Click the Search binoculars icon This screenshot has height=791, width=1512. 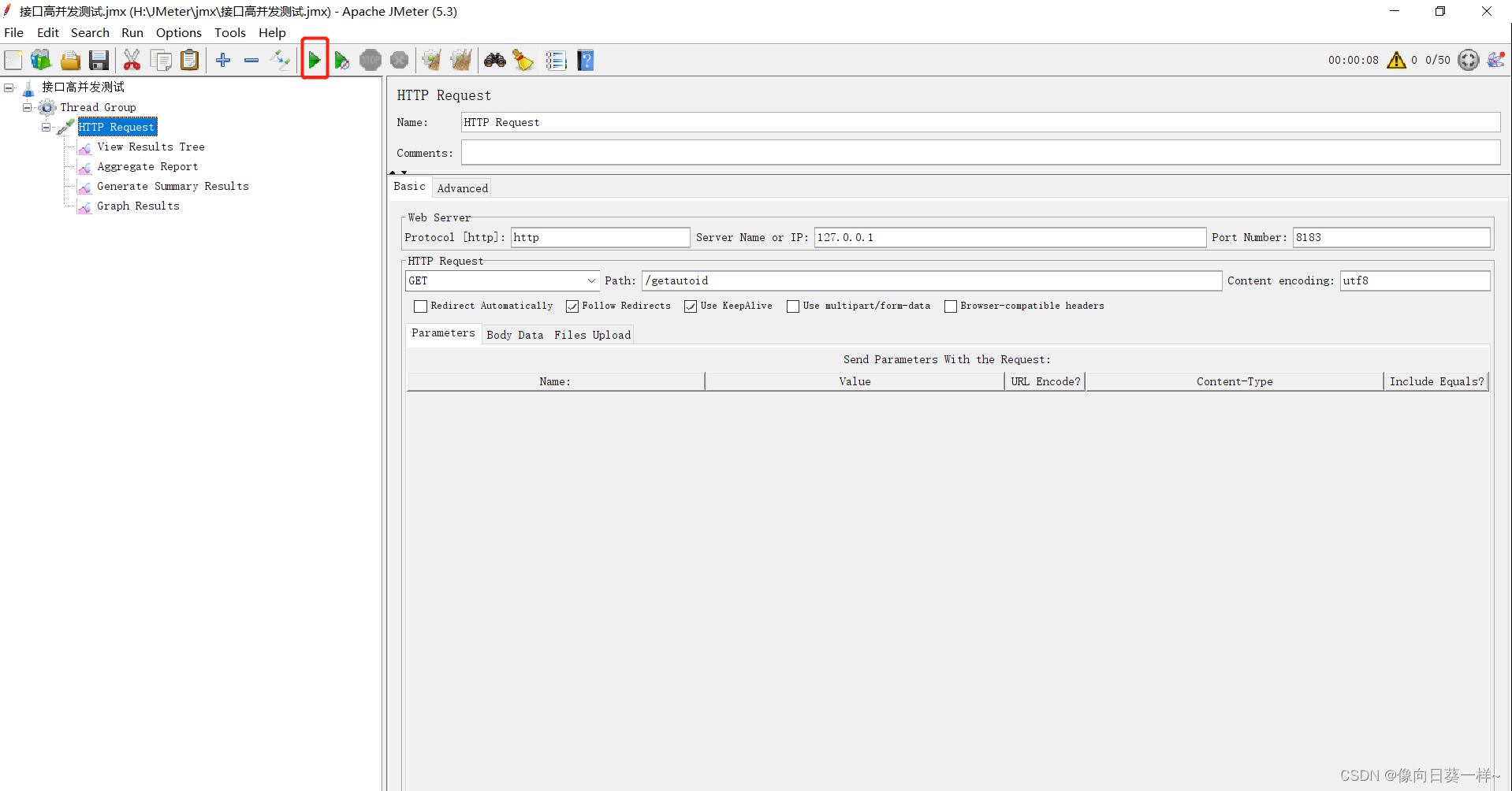(495, 60)
